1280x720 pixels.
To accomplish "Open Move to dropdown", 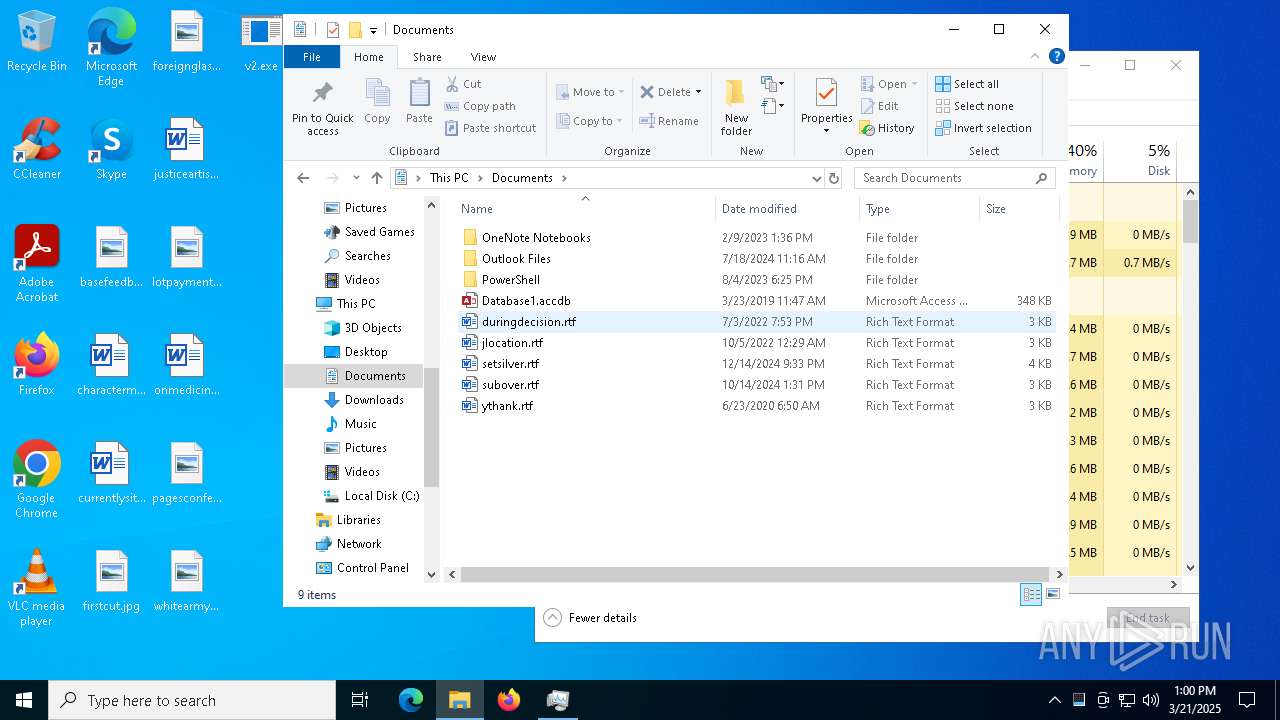I will pyautogui.click(x=589, y=92).
